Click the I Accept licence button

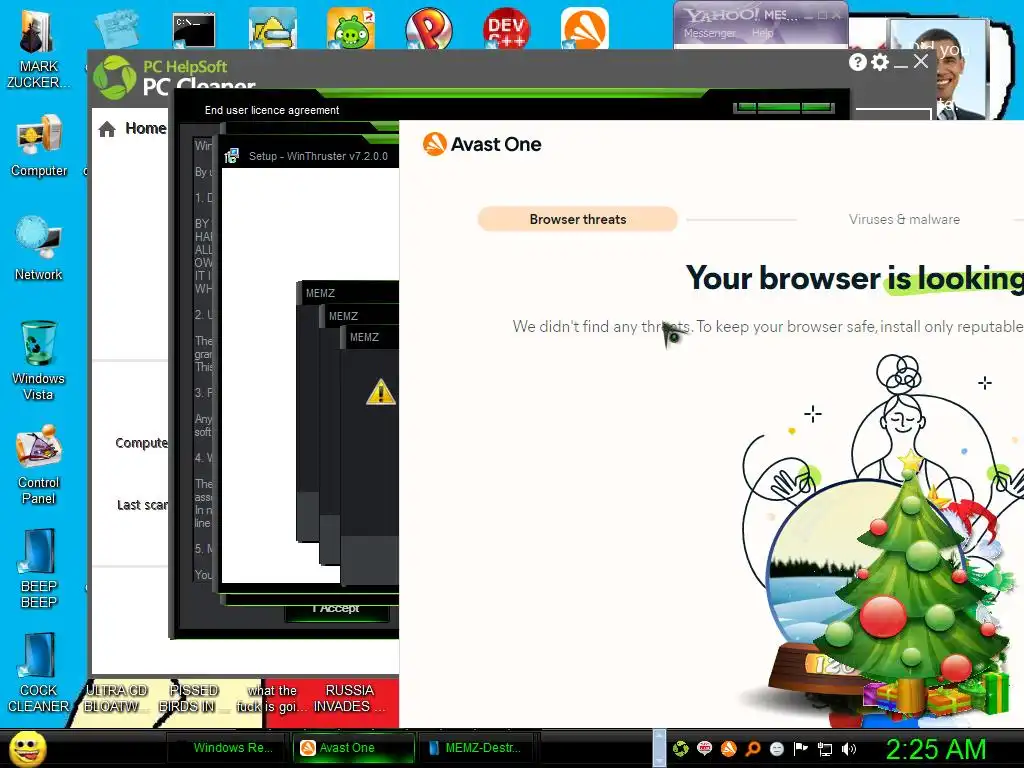(x=336, y=609)
